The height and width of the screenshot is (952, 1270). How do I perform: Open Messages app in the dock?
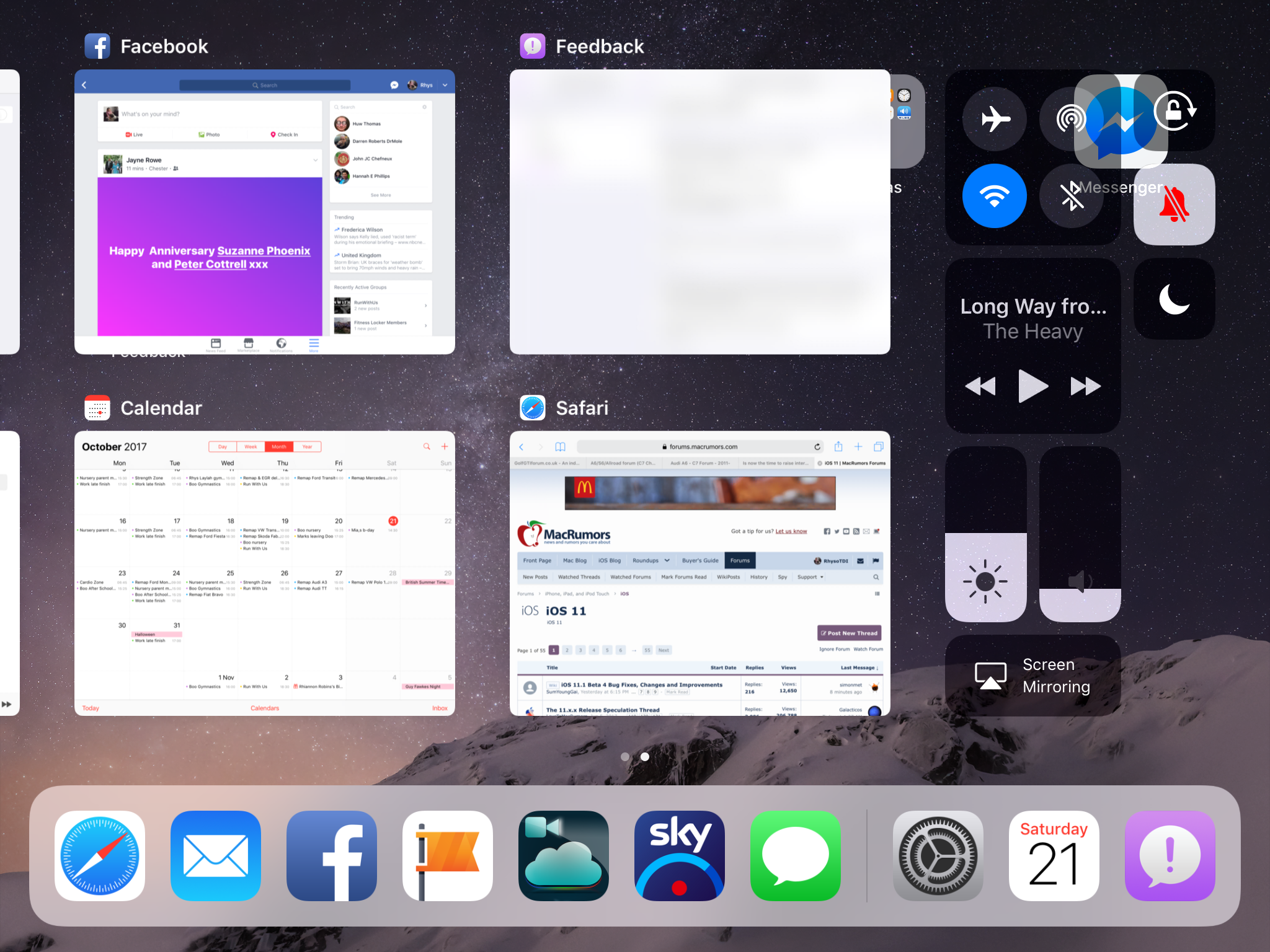796,855
